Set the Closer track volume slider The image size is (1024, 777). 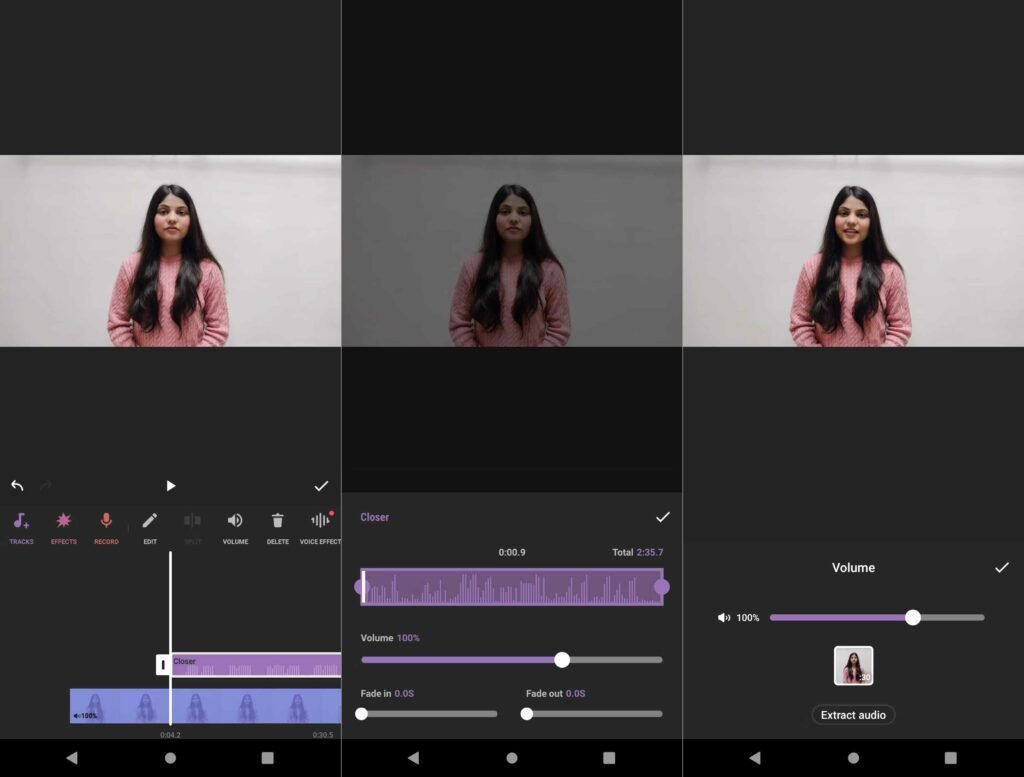pyautogui.click(x=512, y=660)
